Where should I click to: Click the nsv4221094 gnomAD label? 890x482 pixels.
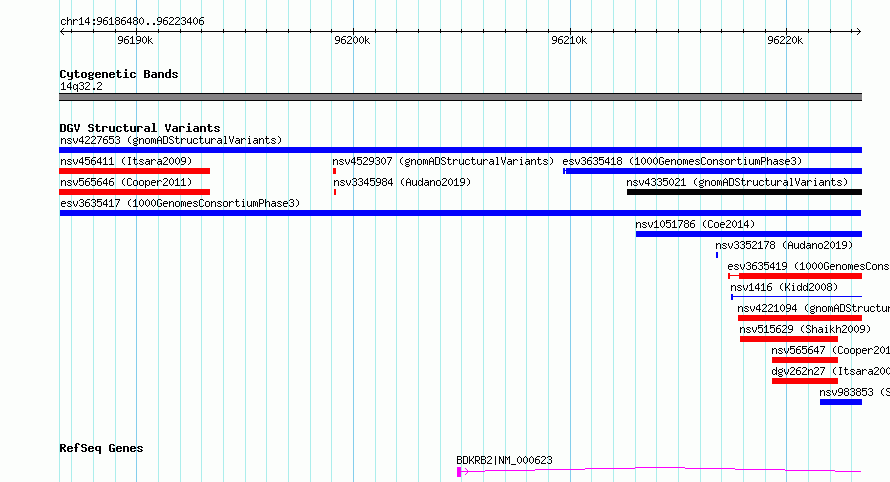(x=813, y=308)
